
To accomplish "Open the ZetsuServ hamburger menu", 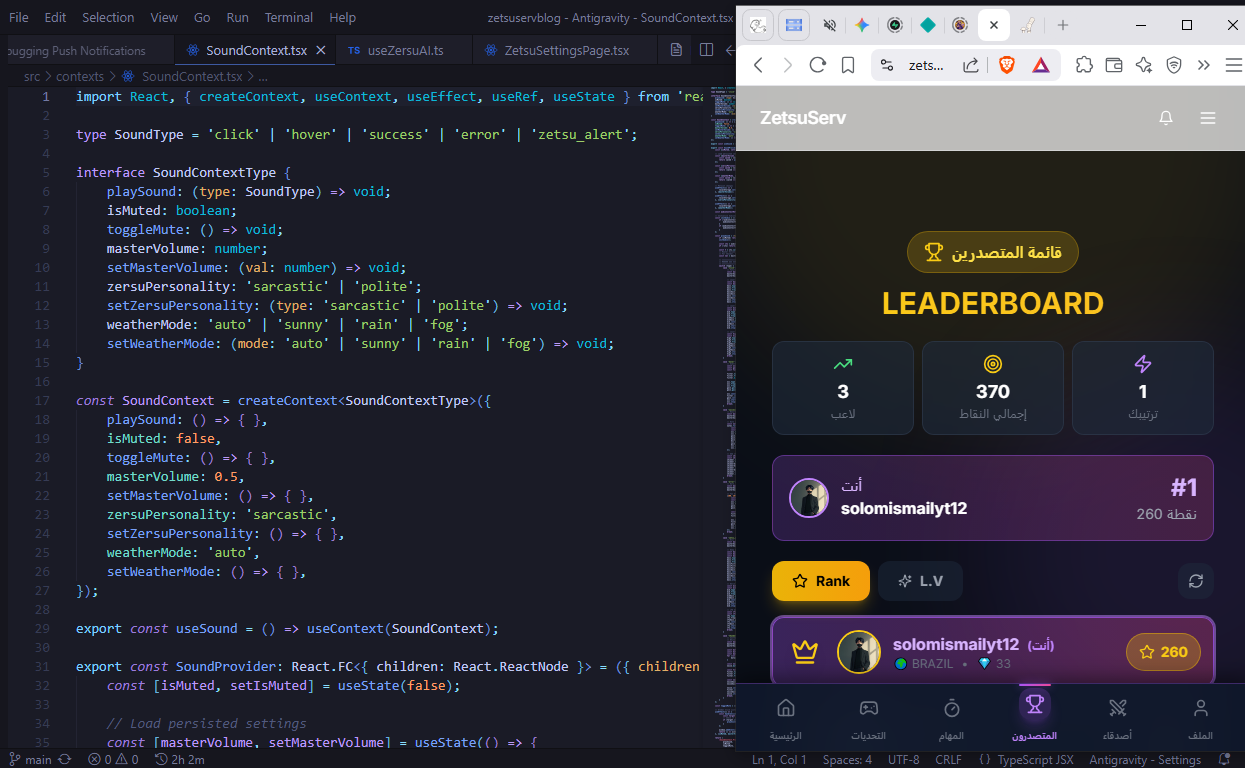I will [1208, 118].
